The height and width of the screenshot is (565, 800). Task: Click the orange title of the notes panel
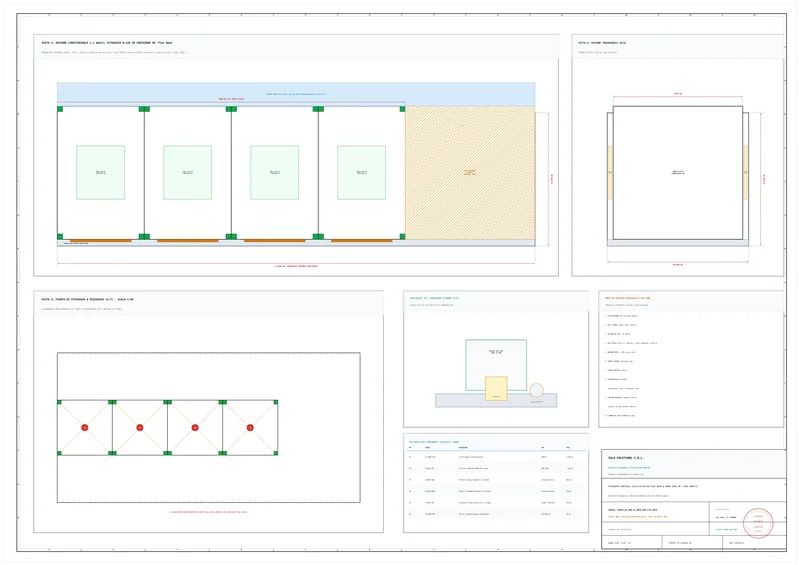pos(628,298)
